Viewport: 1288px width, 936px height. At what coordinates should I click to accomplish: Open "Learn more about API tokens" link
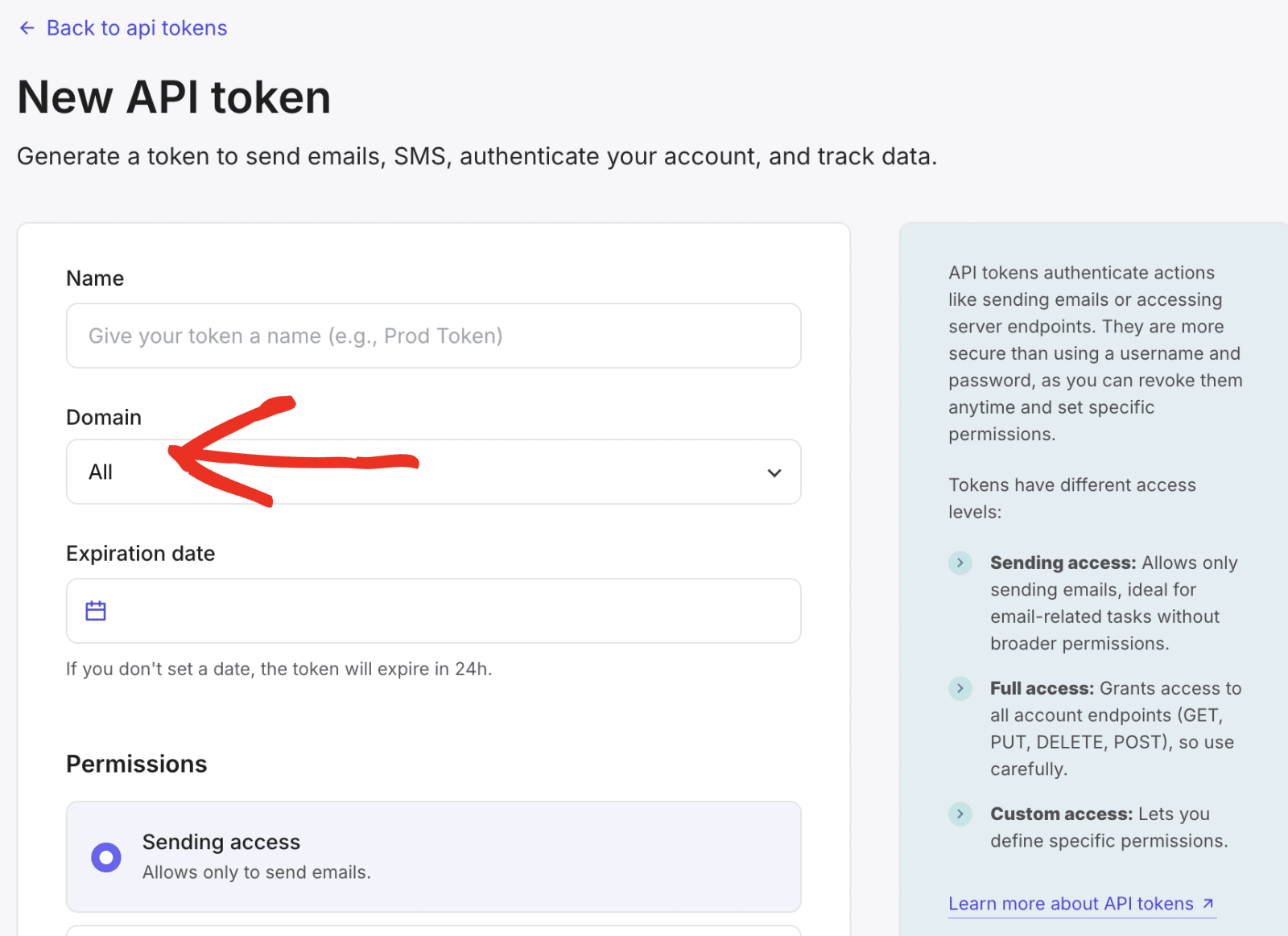click(1071, 904)
